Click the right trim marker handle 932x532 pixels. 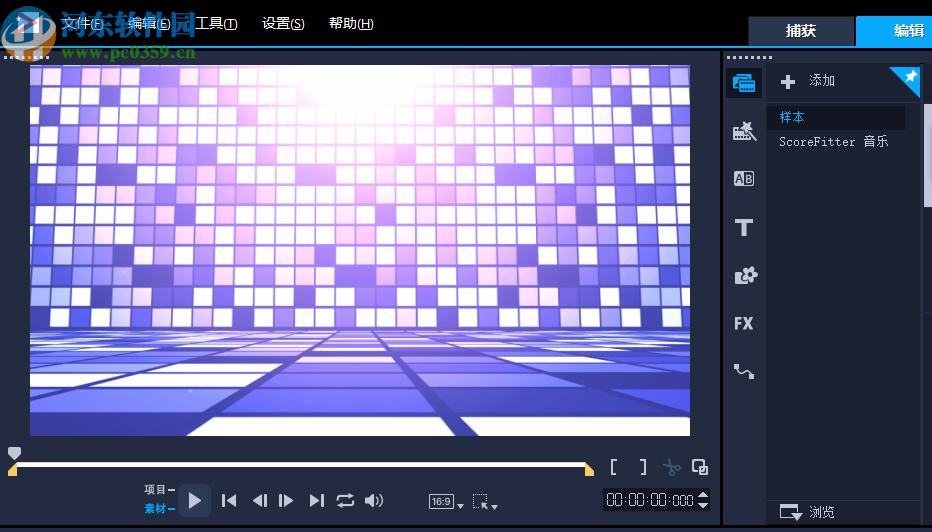[589, 470]
